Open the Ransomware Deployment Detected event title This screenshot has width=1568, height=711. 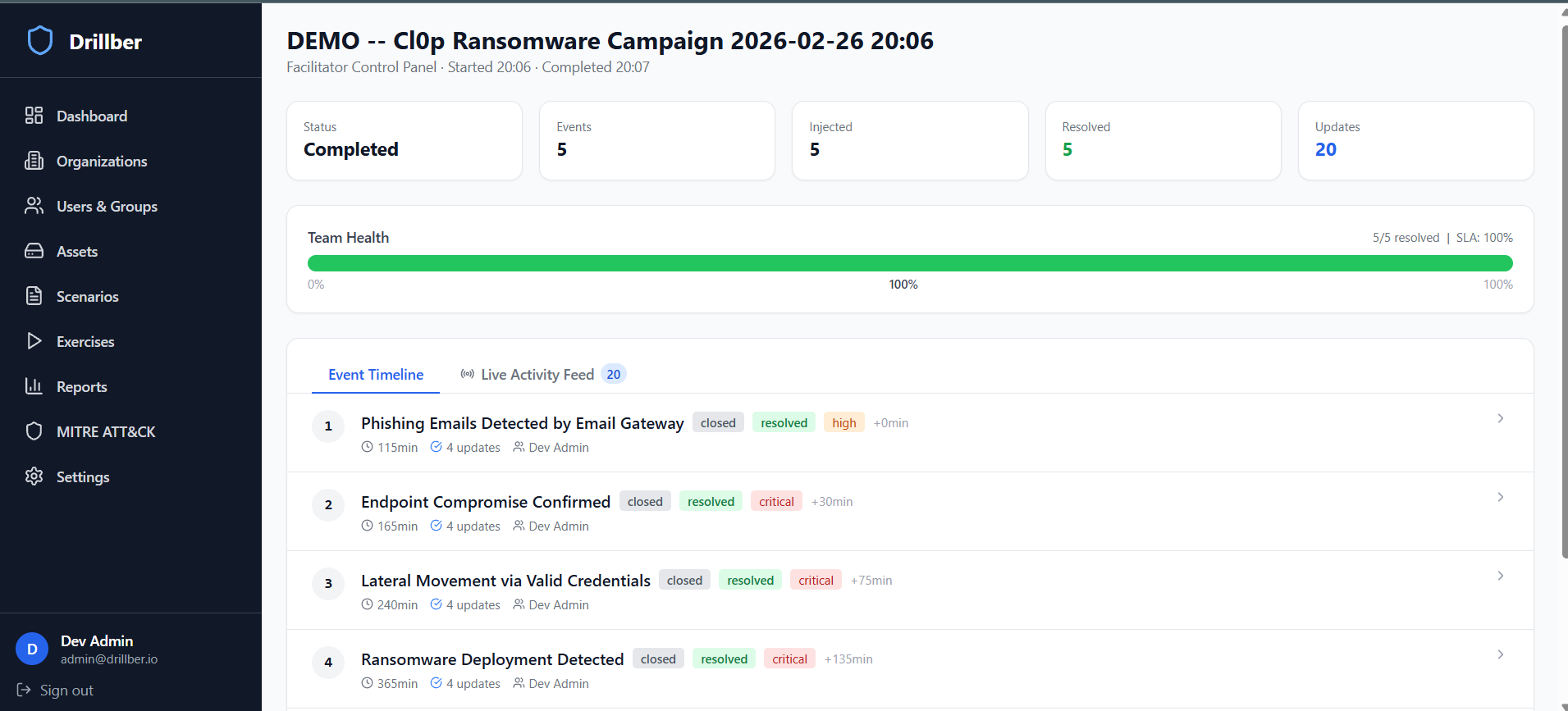tap(492, 659)
